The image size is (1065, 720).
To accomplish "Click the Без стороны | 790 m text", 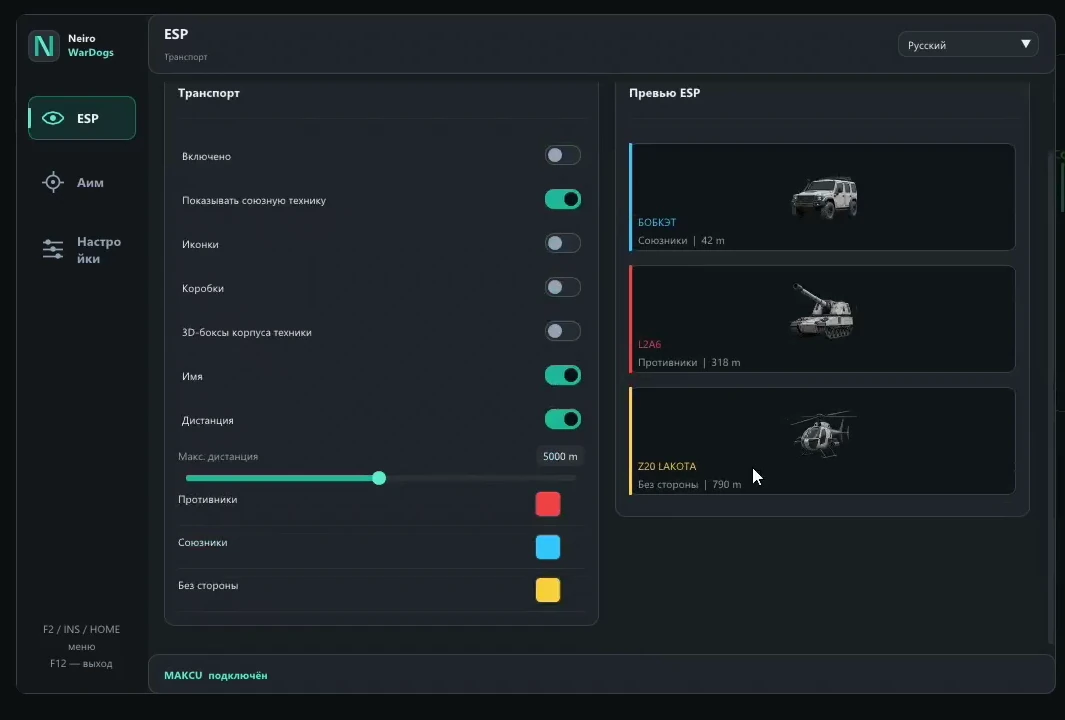I will coord(689,484).
